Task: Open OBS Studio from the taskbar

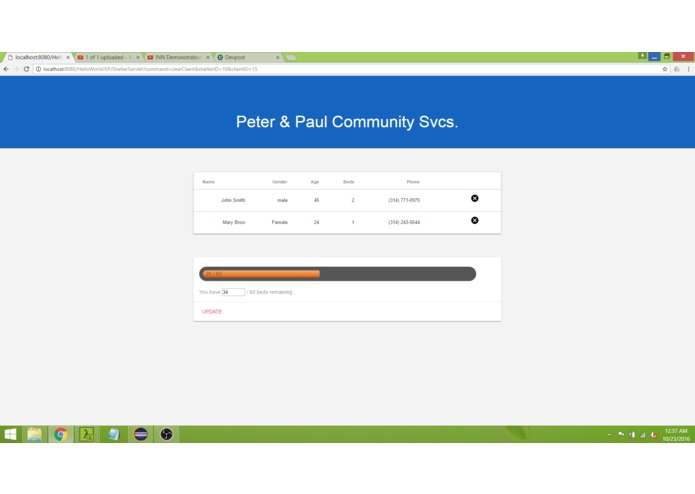Action: (x=166, y=434)
